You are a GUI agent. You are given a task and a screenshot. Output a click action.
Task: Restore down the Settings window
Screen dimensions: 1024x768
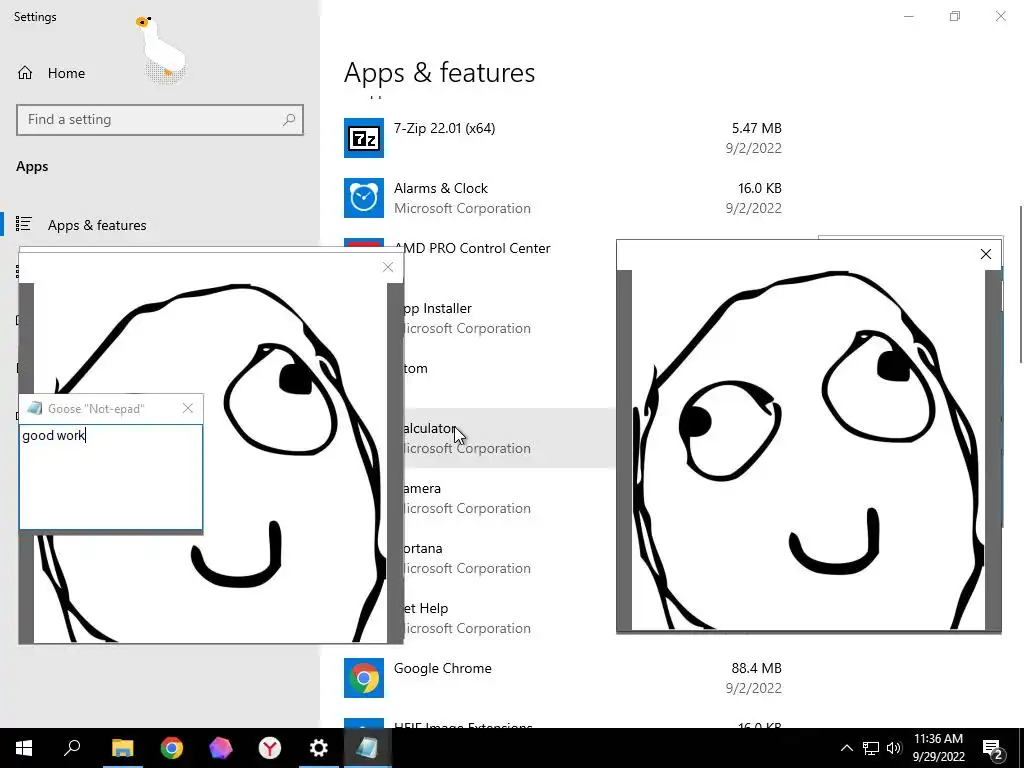[955, 16]
